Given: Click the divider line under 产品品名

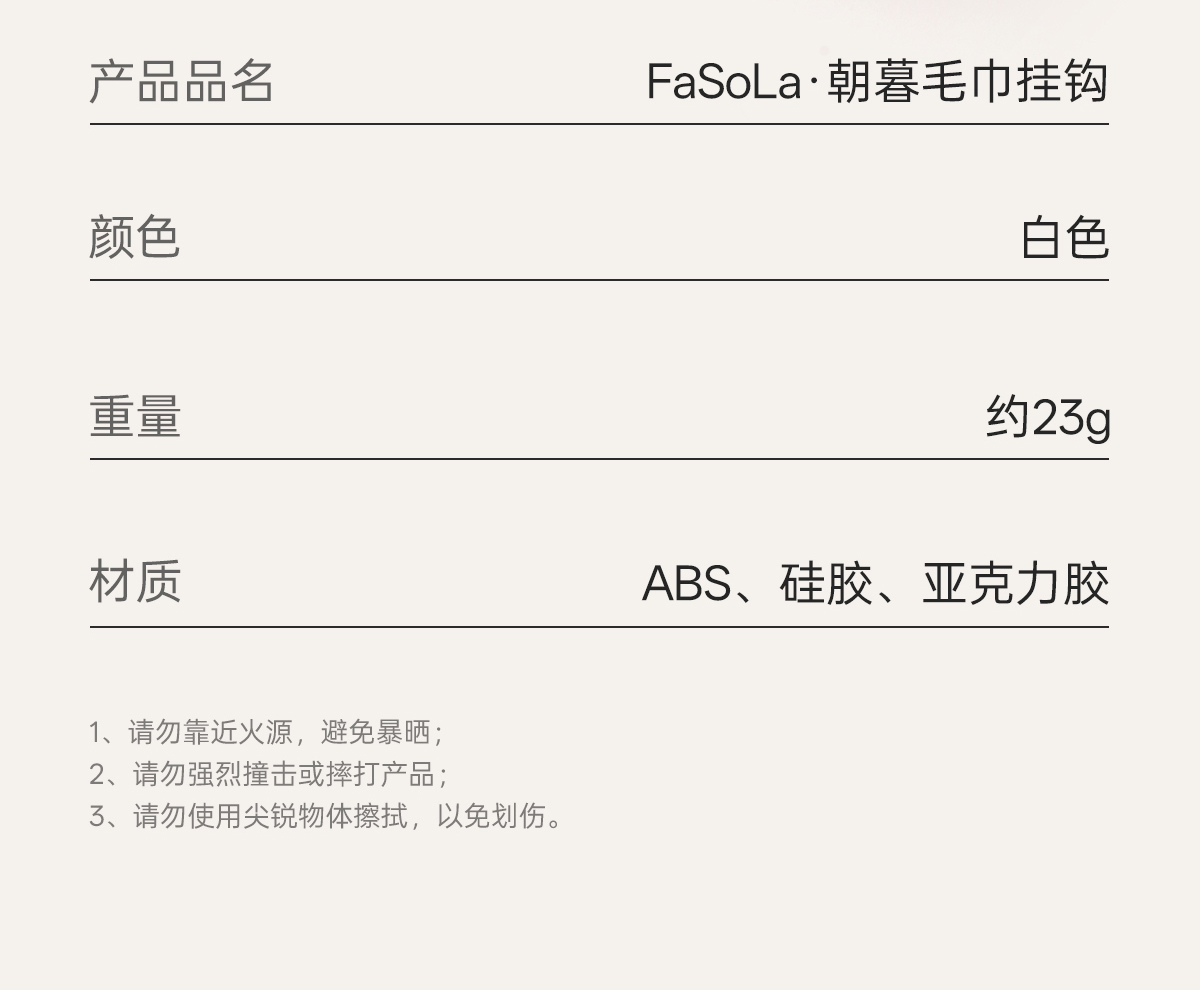Looking at the screenshot, I should tap(599, 124).
